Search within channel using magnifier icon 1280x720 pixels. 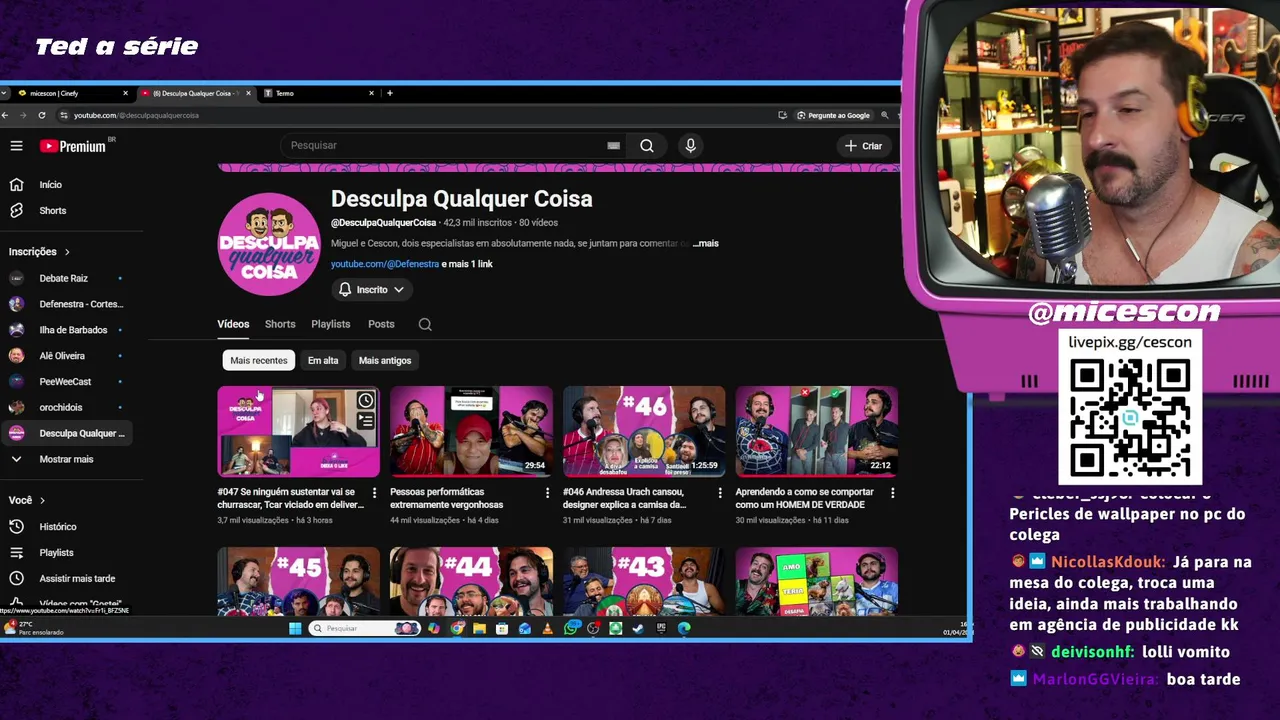[425, 324]
